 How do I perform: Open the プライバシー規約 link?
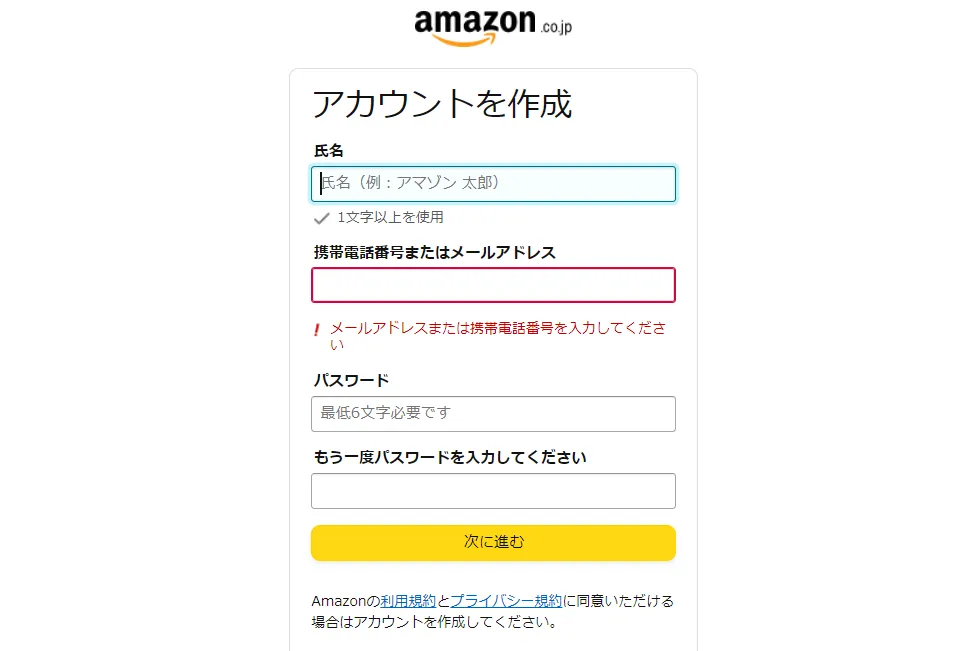coord(506,601)
